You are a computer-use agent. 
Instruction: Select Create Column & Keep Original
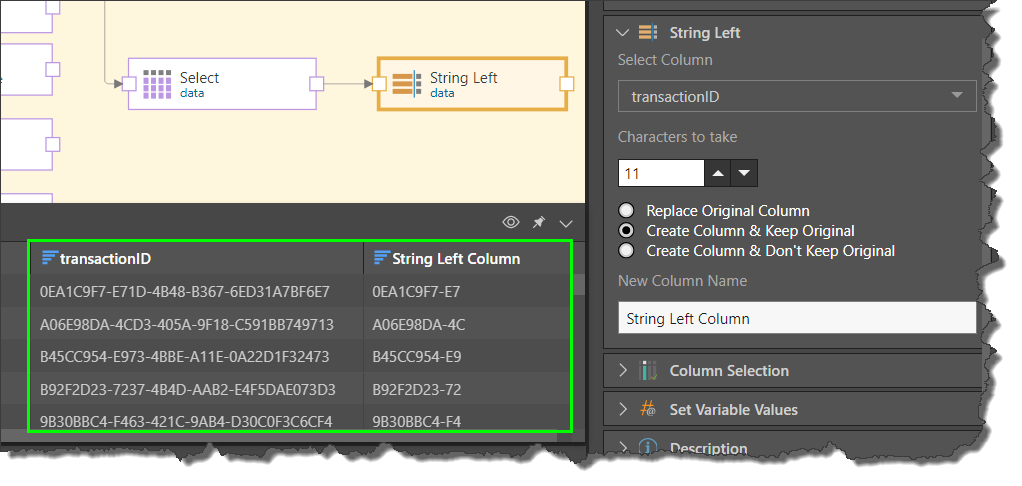(627, 231)
